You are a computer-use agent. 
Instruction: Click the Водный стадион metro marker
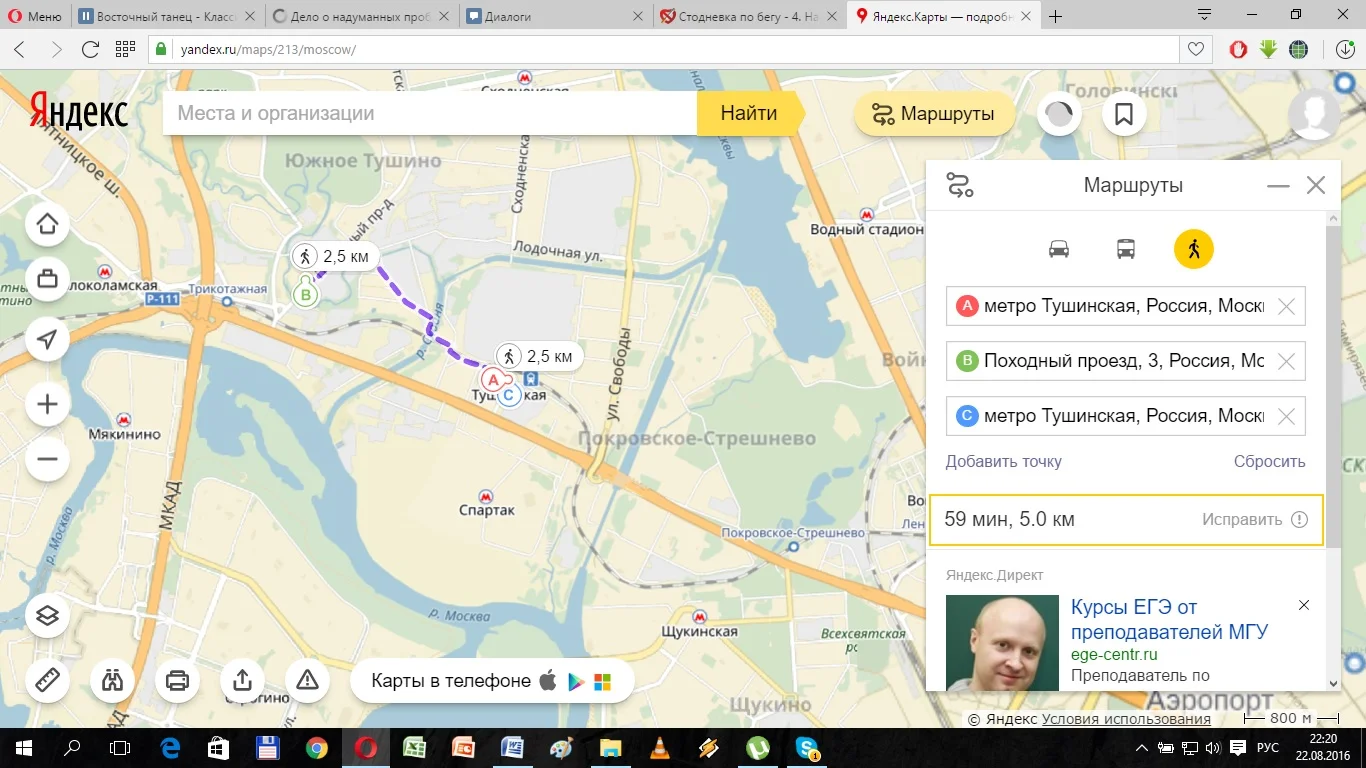coord(866,214)
